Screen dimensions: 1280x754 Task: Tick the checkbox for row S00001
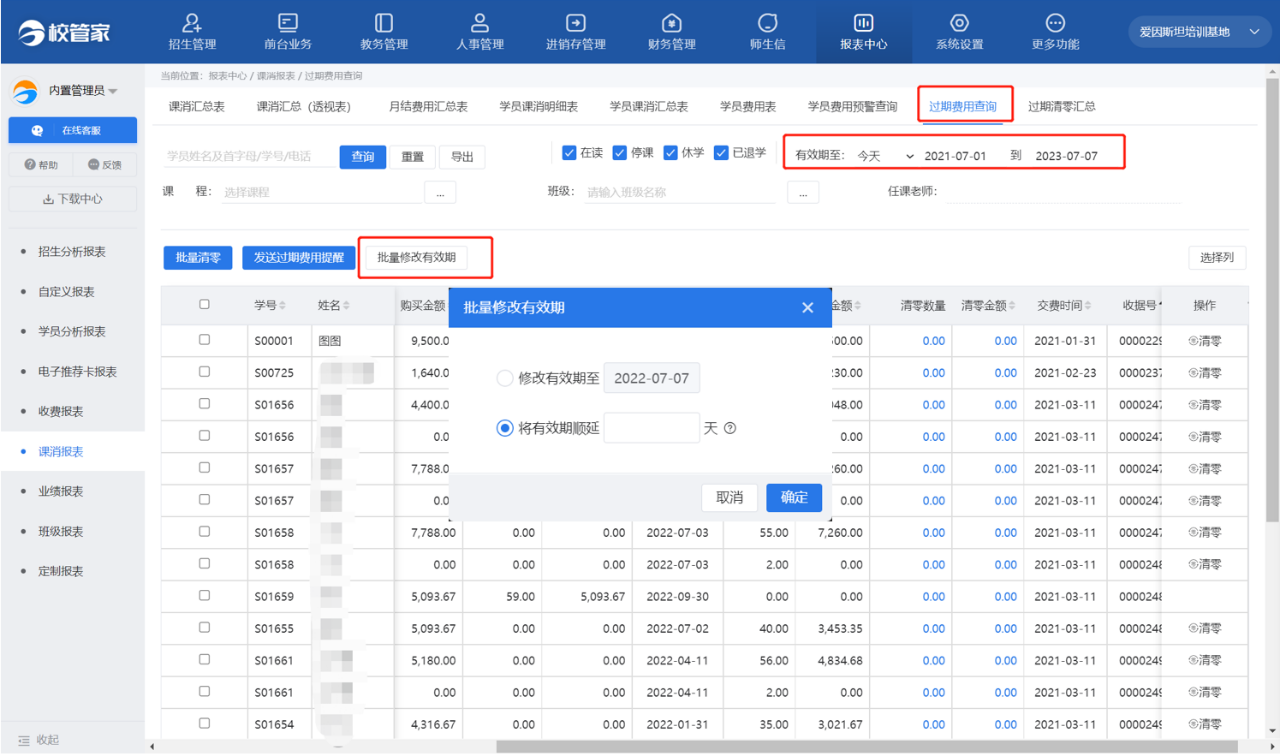(x=204, y=340)
